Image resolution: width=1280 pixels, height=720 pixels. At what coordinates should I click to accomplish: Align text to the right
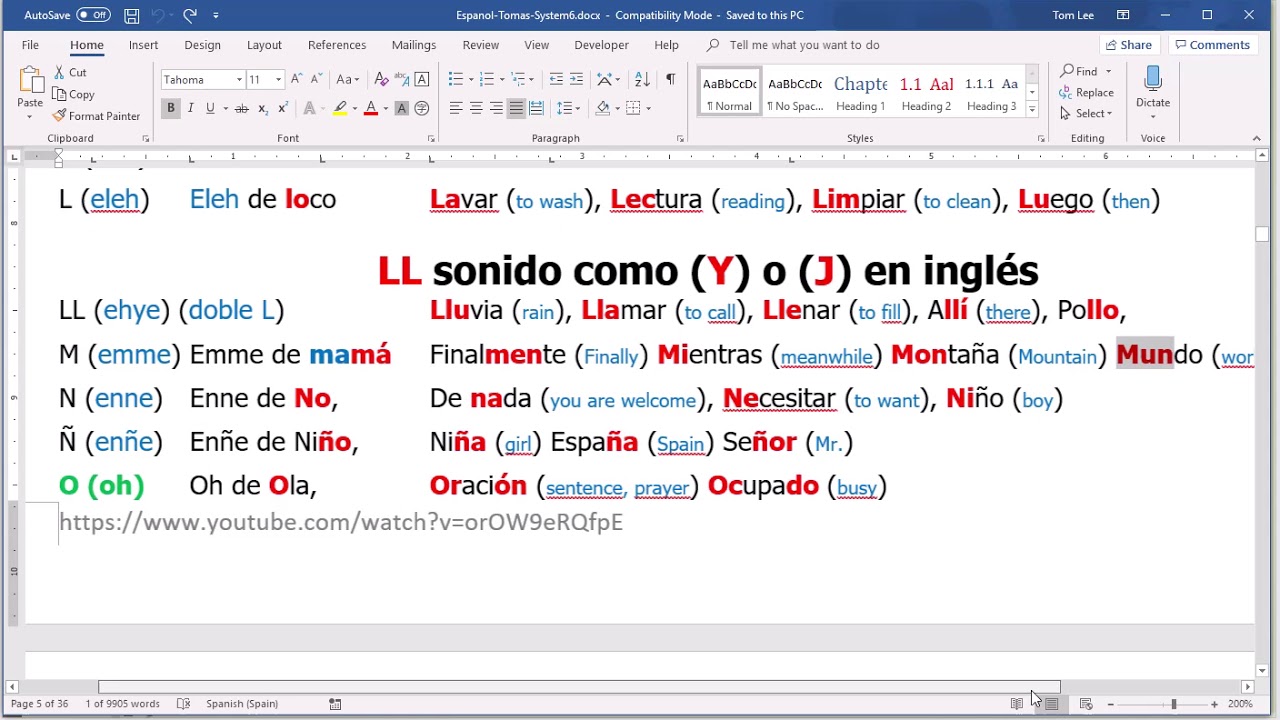coord(496,108)
